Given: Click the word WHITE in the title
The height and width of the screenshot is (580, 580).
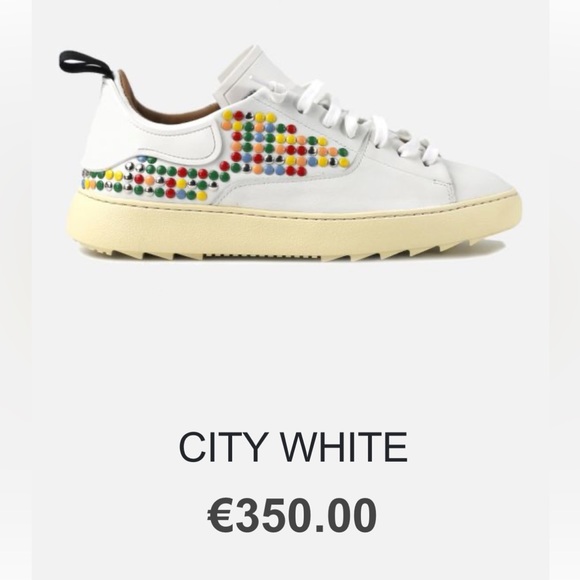Looking at the screenshot, I should click(x=344, y=447).
